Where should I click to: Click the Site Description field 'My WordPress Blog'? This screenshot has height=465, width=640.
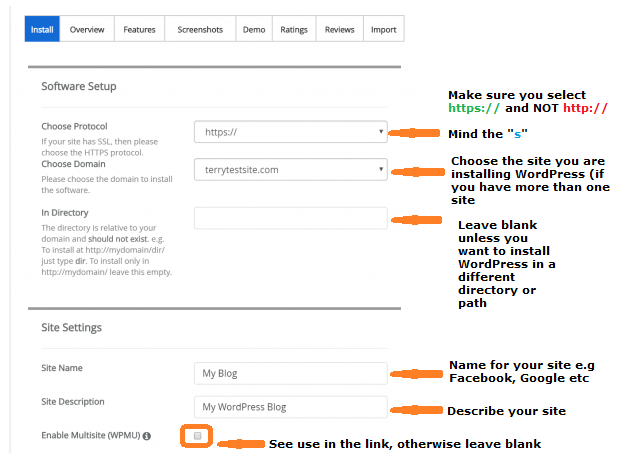tap(291, 407)
